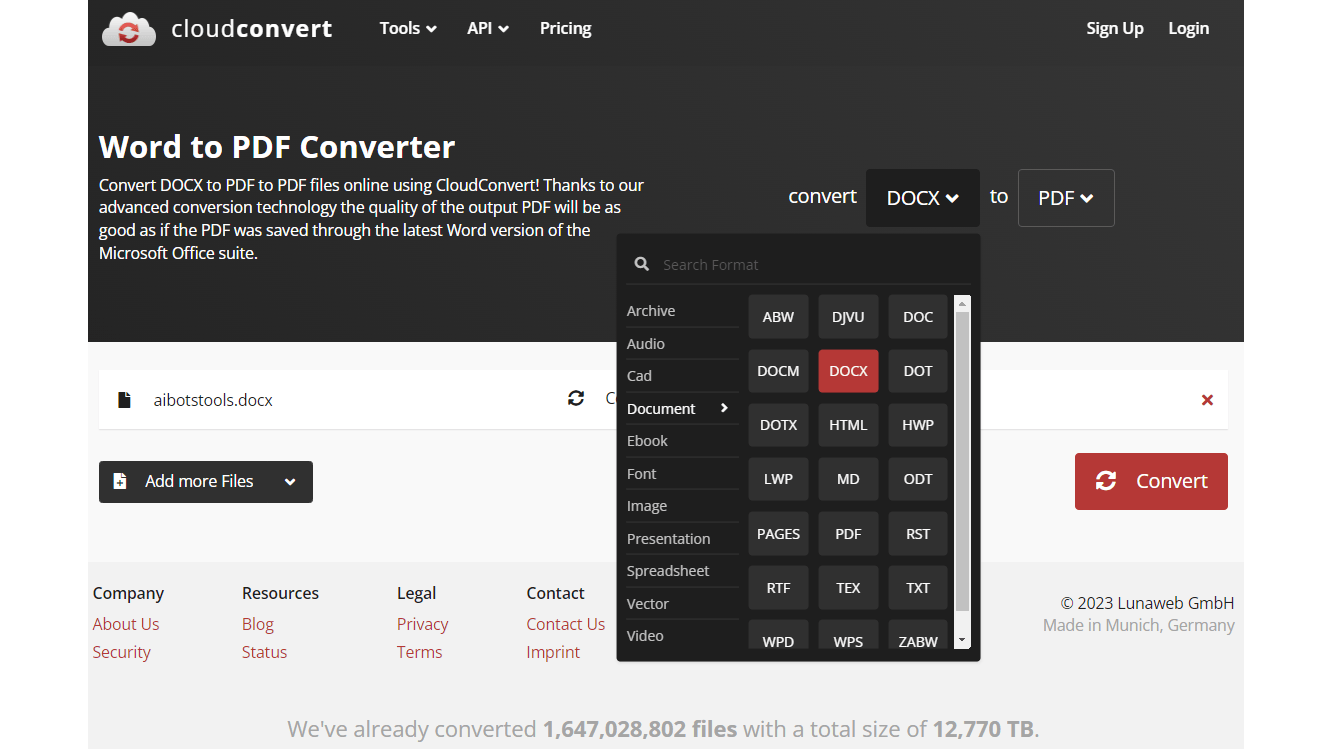This screenshot has width=1332, height=749.
Task: Open the Privacy footer link
Action: pyautogui.click(x=423, y=624)
